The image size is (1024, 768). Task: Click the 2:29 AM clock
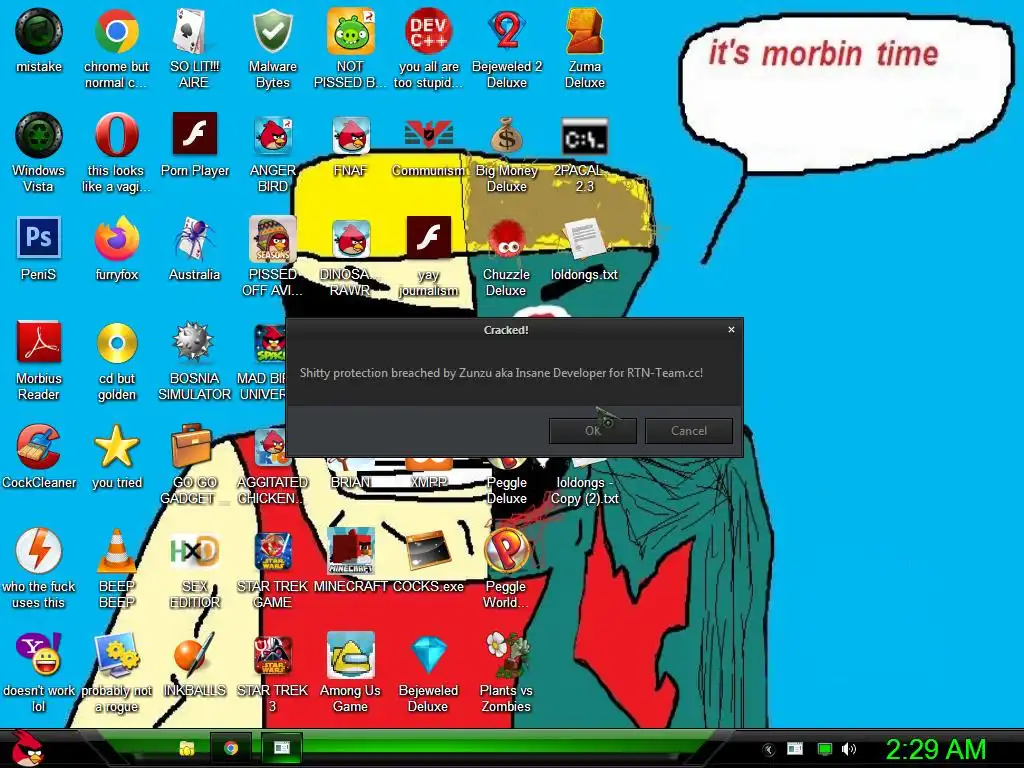point(935,749)
